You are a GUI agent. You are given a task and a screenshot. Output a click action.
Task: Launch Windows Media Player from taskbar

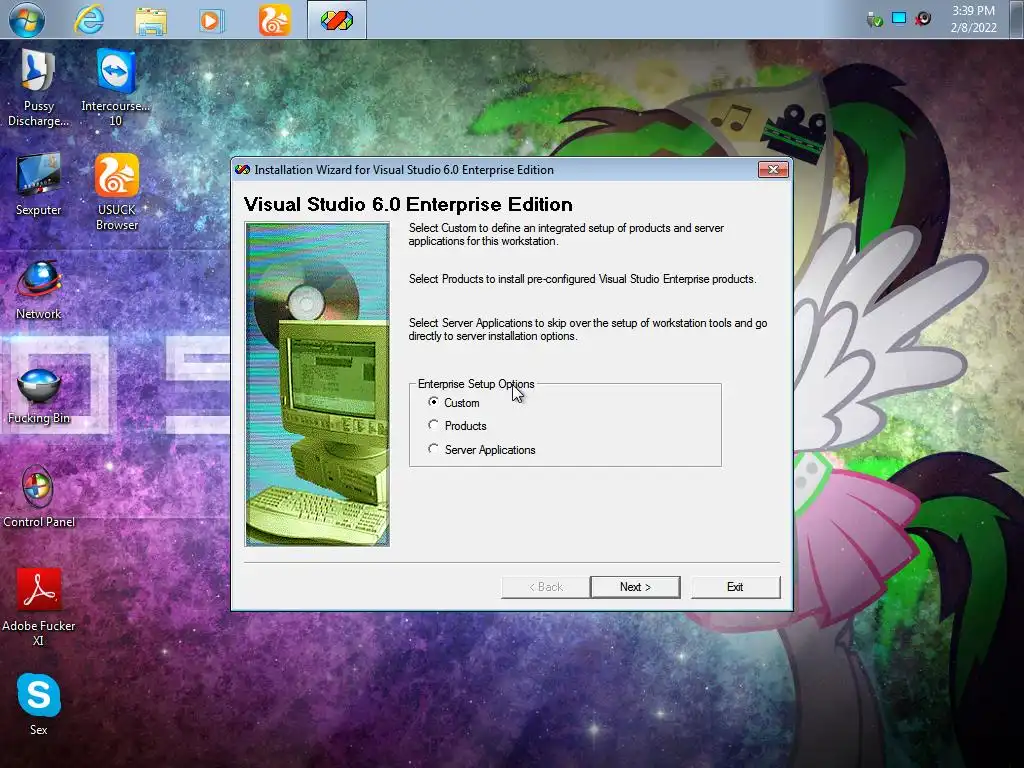point(211,20)
